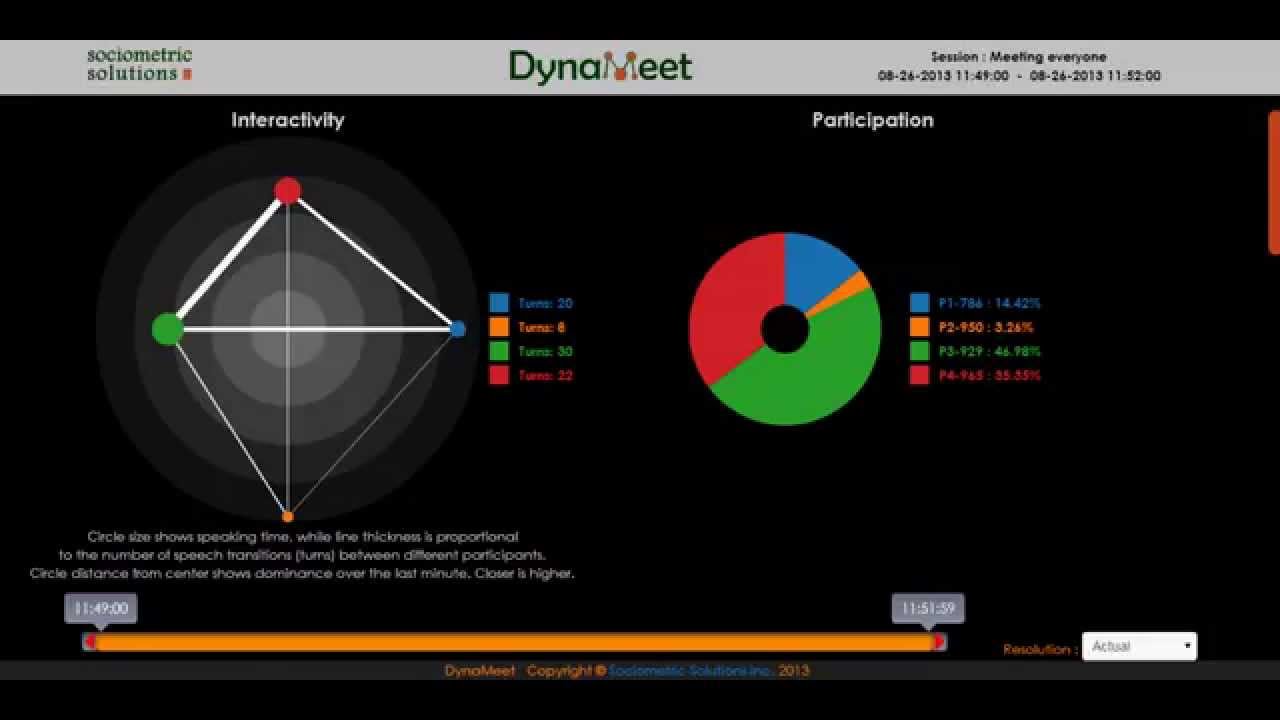Click the right red handle of timeline slider
Image resolution: width=1280 pixels, height=720 pixels.
[x=939, y=642]
